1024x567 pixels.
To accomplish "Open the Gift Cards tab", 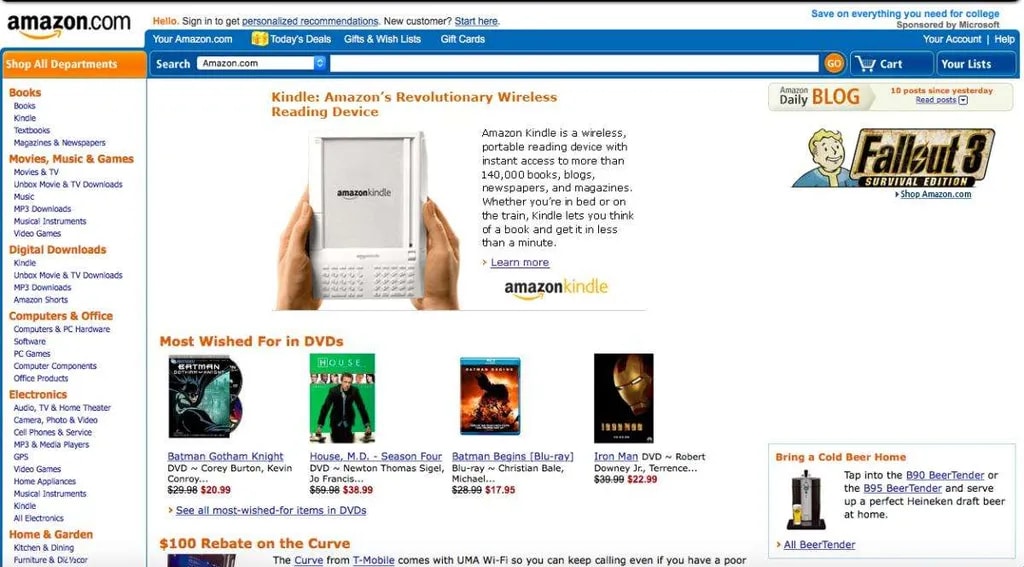I will (462, 39).
